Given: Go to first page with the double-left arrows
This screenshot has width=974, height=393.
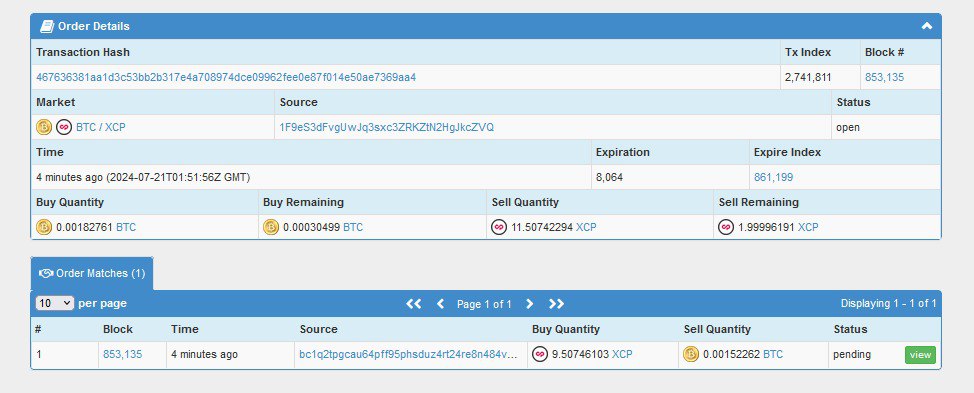Looking at the screenshot, I should (x=414, y=304).
